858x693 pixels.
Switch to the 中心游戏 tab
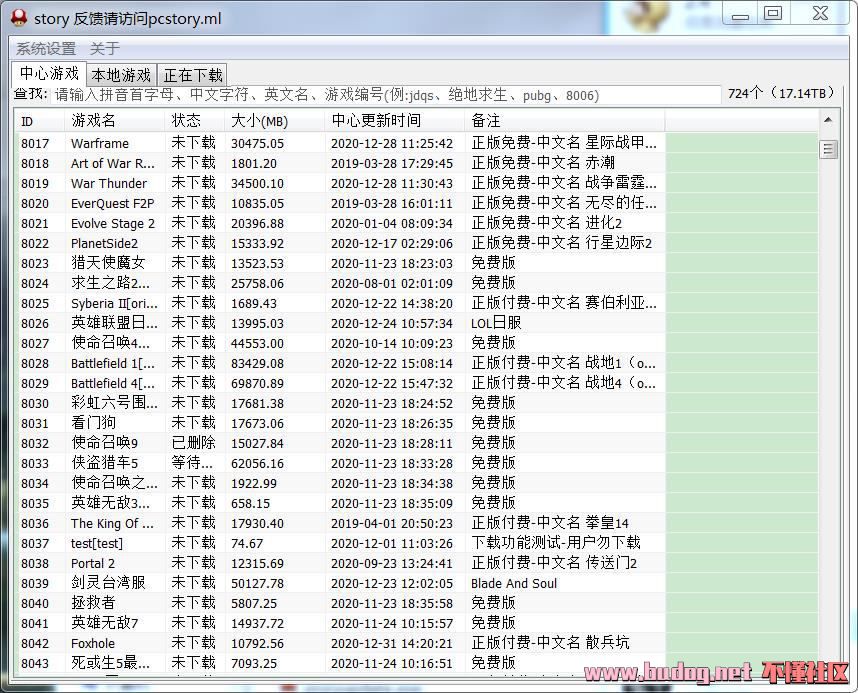(49, 73)
